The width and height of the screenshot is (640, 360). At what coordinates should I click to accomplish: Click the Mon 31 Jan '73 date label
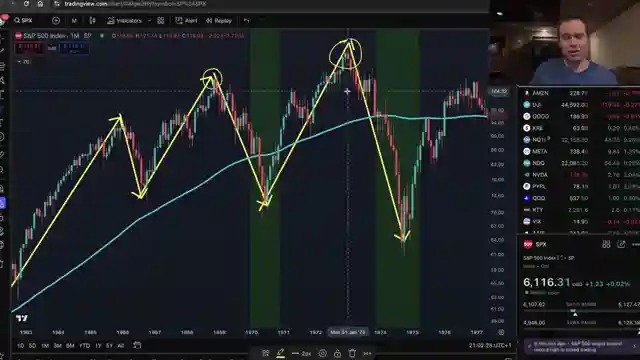pyautogui.click(x=348, y=332)
